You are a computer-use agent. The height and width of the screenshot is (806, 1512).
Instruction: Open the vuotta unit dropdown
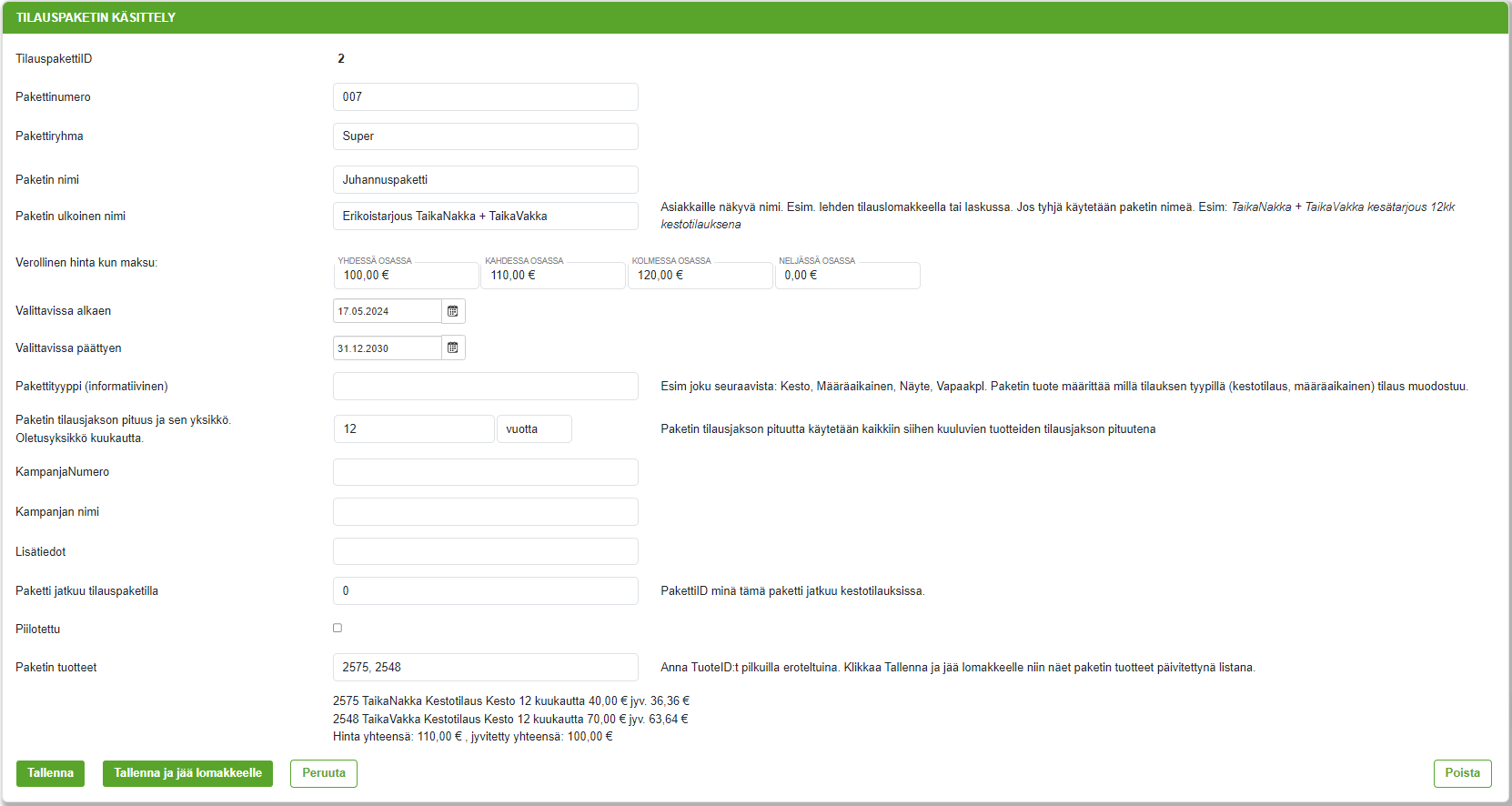click(534, 428)
